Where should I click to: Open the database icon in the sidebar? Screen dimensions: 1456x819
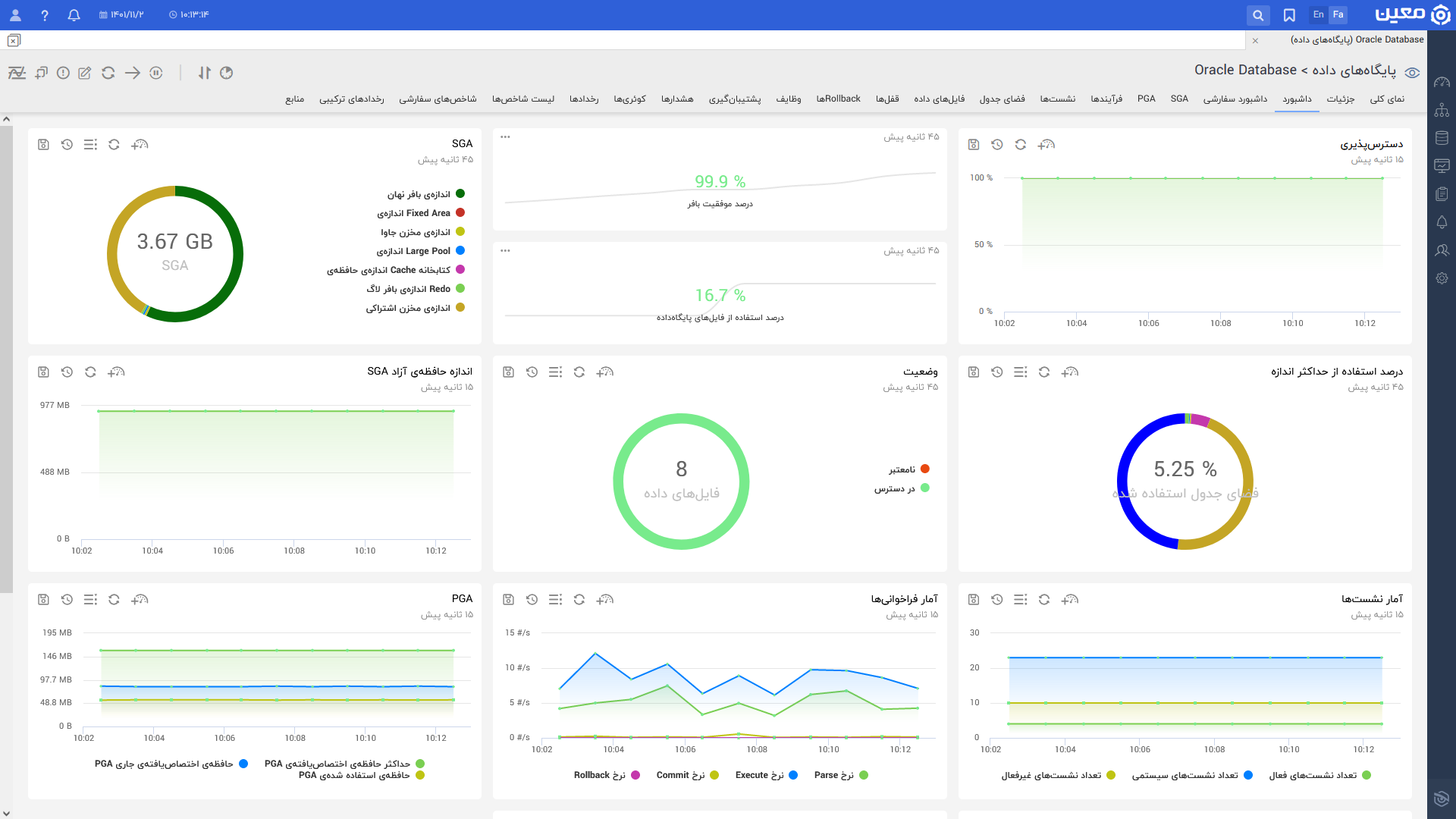[x=1442, y=138]
